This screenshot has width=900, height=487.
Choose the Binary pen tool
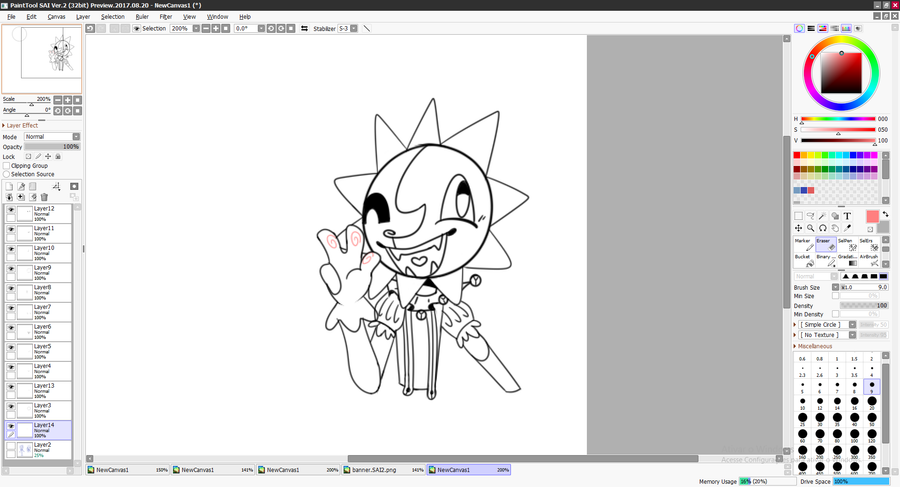click(x=826, y=260)
